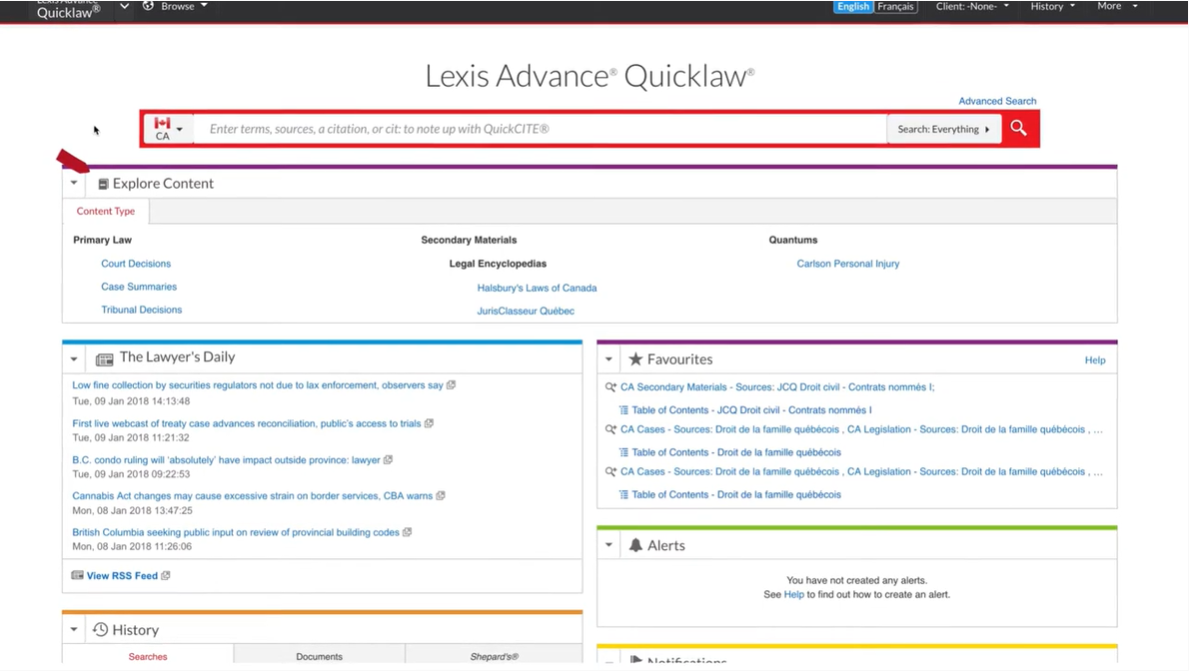Open the Shepard's tab in History

coord(494,656)
